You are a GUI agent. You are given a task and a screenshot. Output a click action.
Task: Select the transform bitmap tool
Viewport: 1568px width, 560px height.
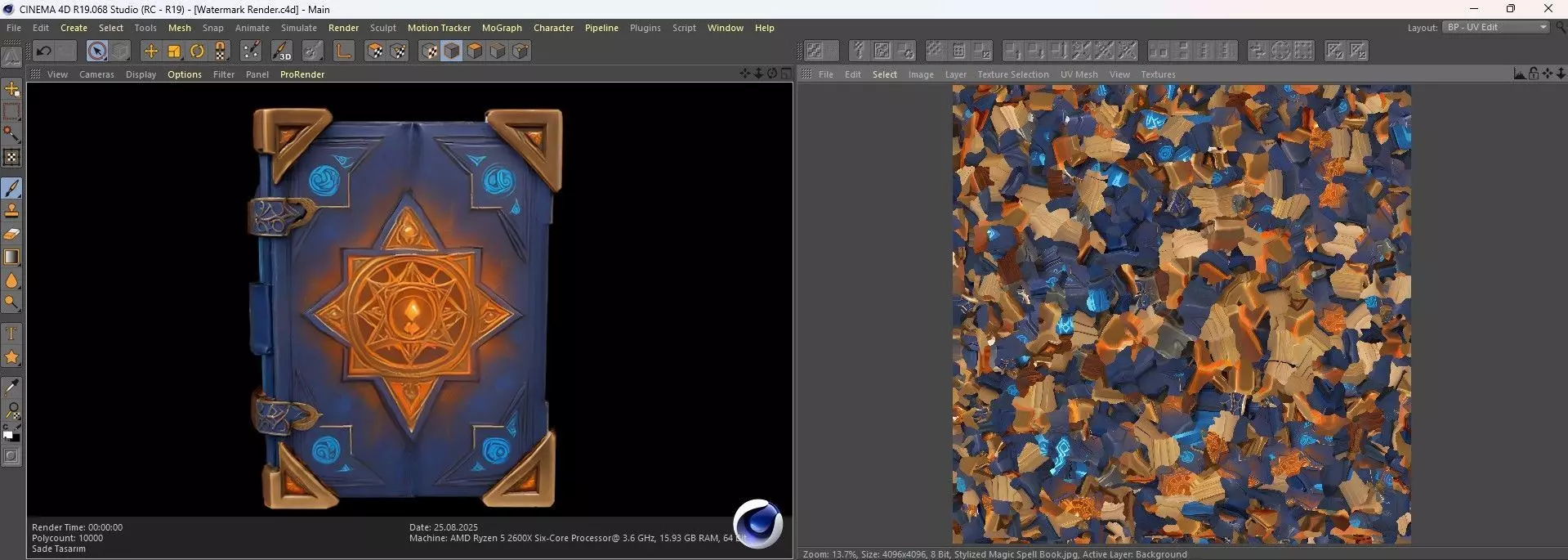[x=11, y=157]
